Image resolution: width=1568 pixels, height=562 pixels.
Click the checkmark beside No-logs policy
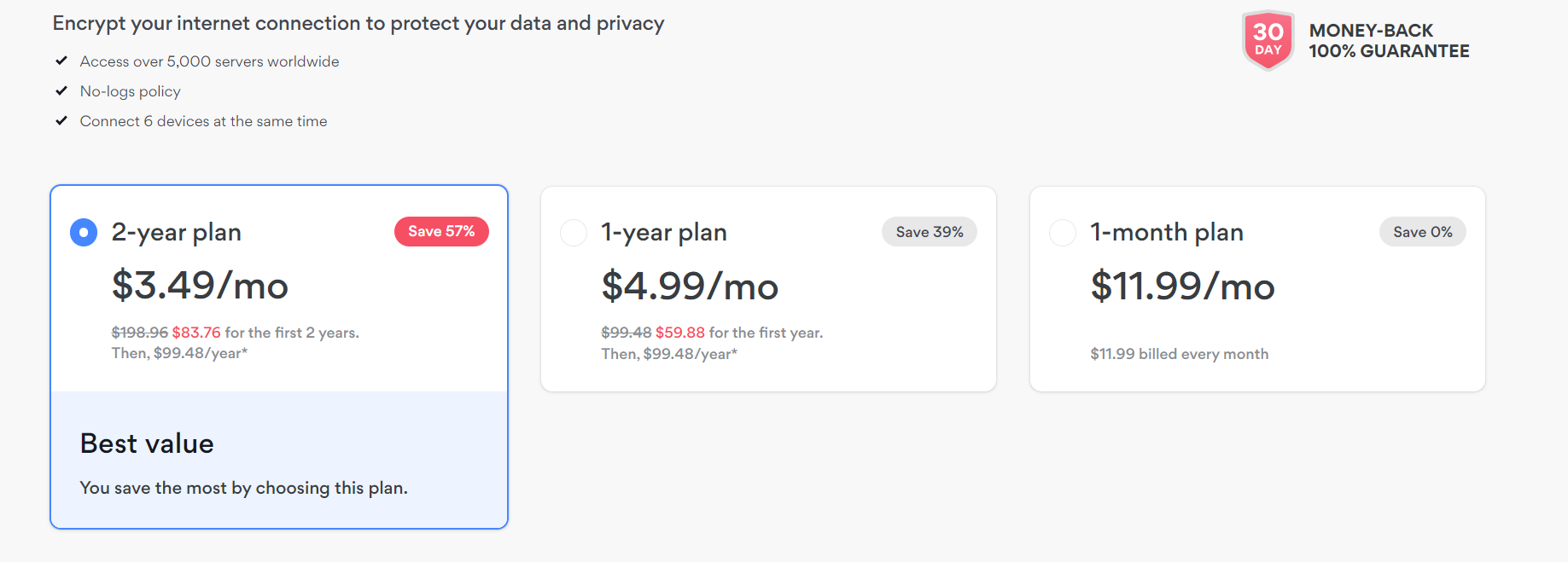pyautogui.click(x=61, y=90)
